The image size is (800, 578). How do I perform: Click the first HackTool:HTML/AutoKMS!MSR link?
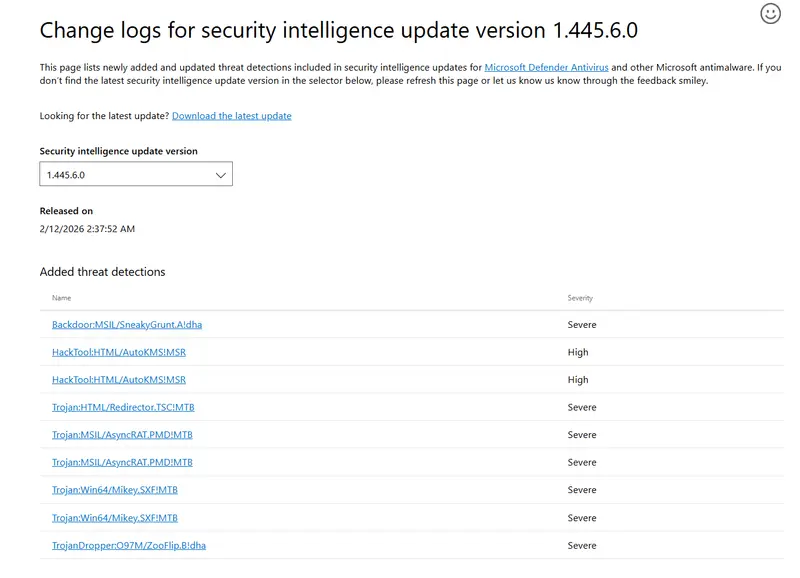click(x=119, y=352)
